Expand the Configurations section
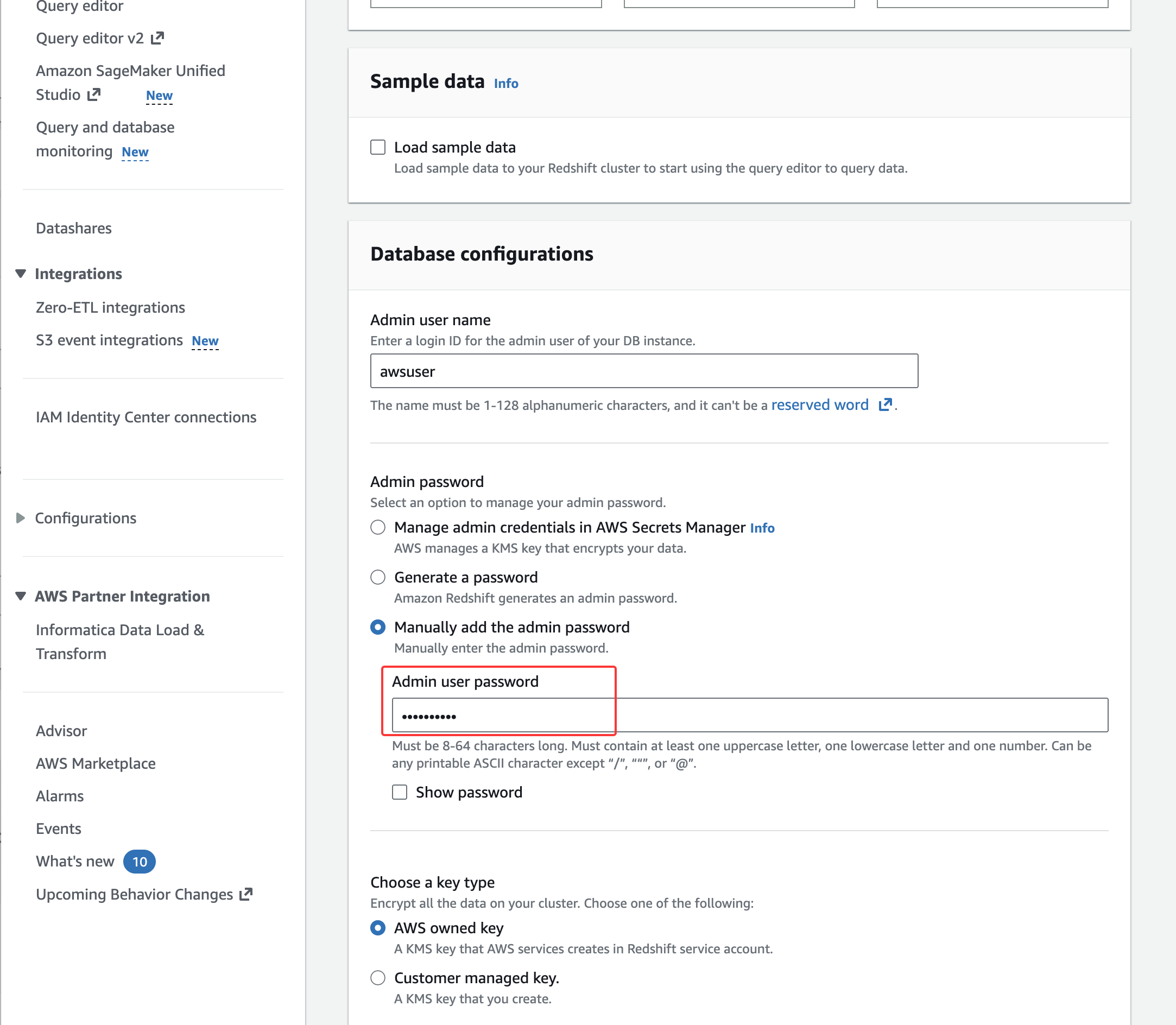 tap(21, 518)
